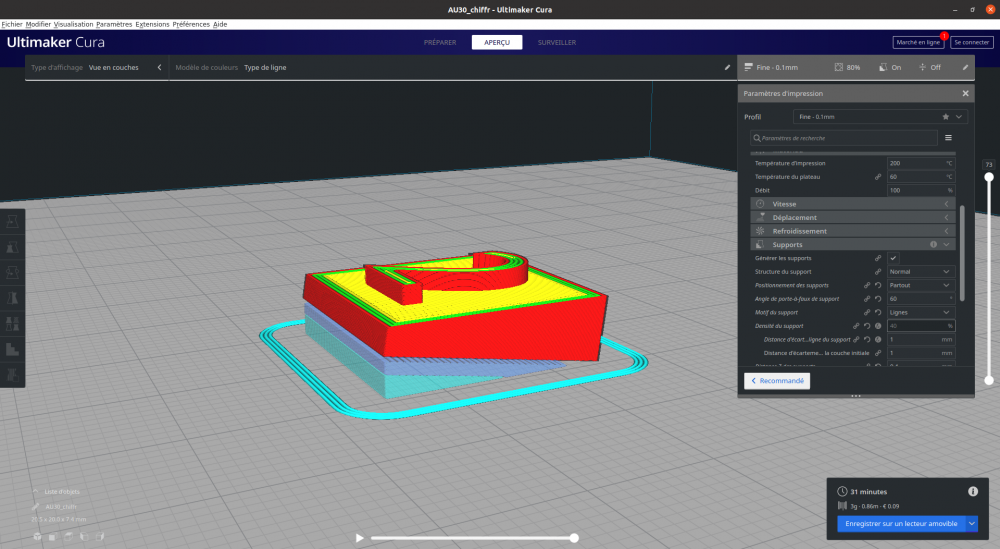1000x549 pixels.
Task: Reset Angle de porte-à-faux de support value
Action: point(878,298)
